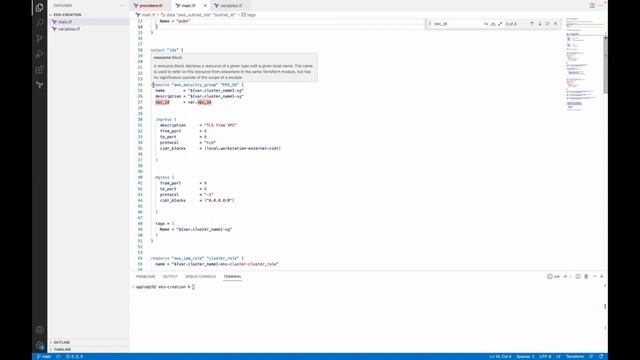Click the zsh terminal shell label
Image resolution: width=640 pixels, height=360 pixels.
pos(553,276)
